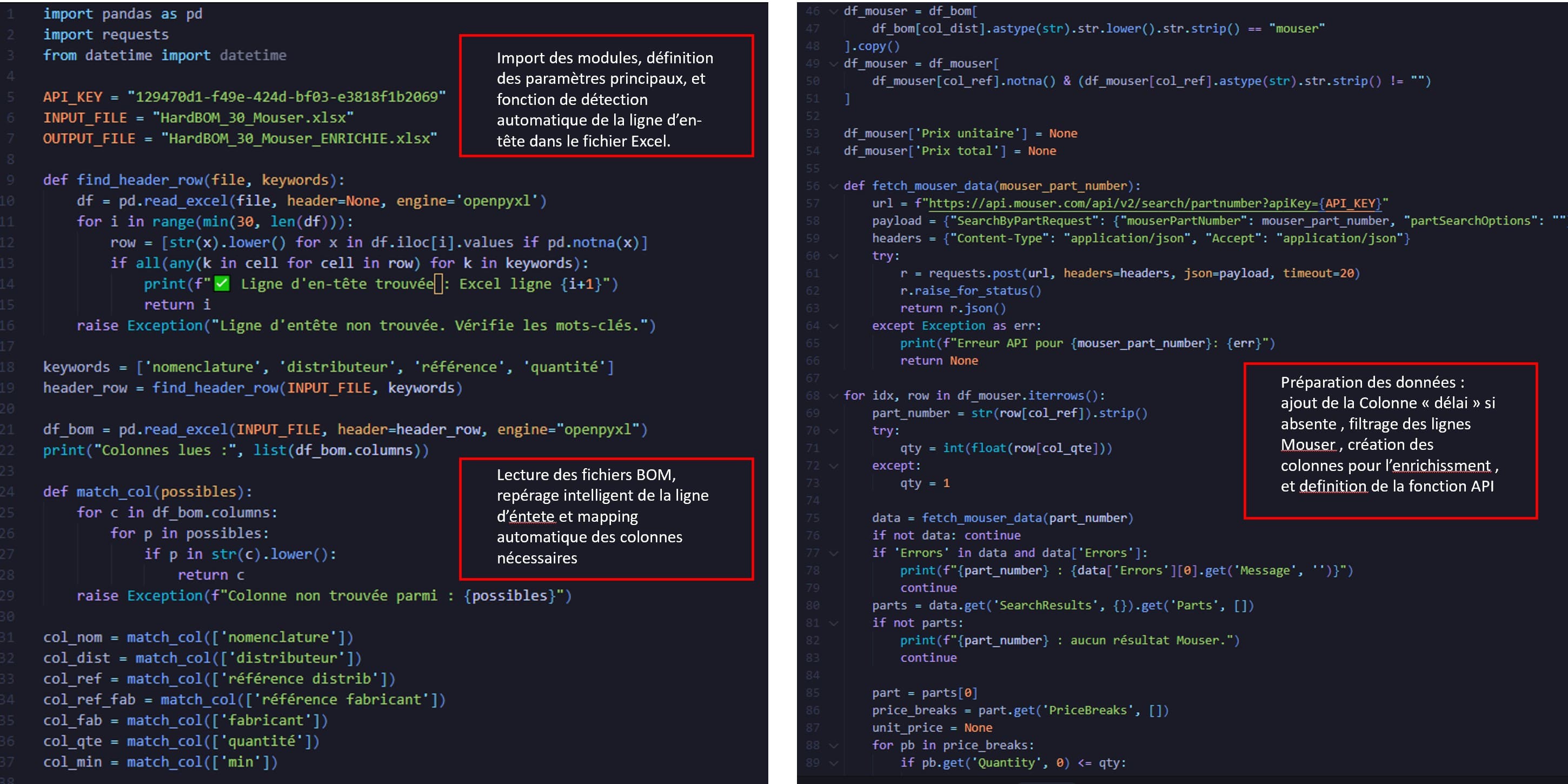Place cursor on import pandas as pd
This screenshot has width=1568, height=784.
[122, 14]
